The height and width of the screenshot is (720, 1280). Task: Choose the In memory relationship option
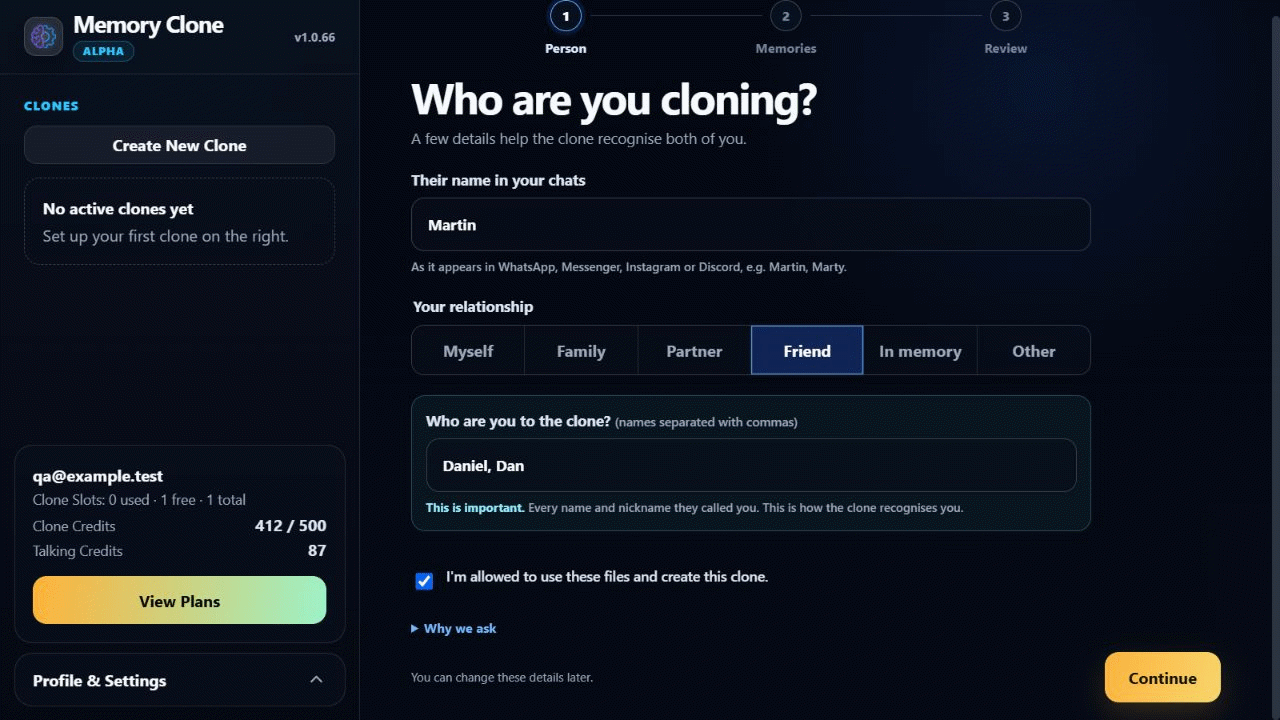click(x=920, y=351)
